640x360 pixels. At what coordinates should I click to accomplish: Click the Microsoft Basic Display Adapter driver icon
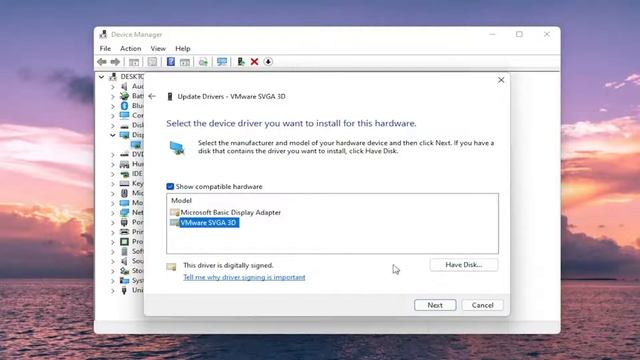[x=175, y=212]
